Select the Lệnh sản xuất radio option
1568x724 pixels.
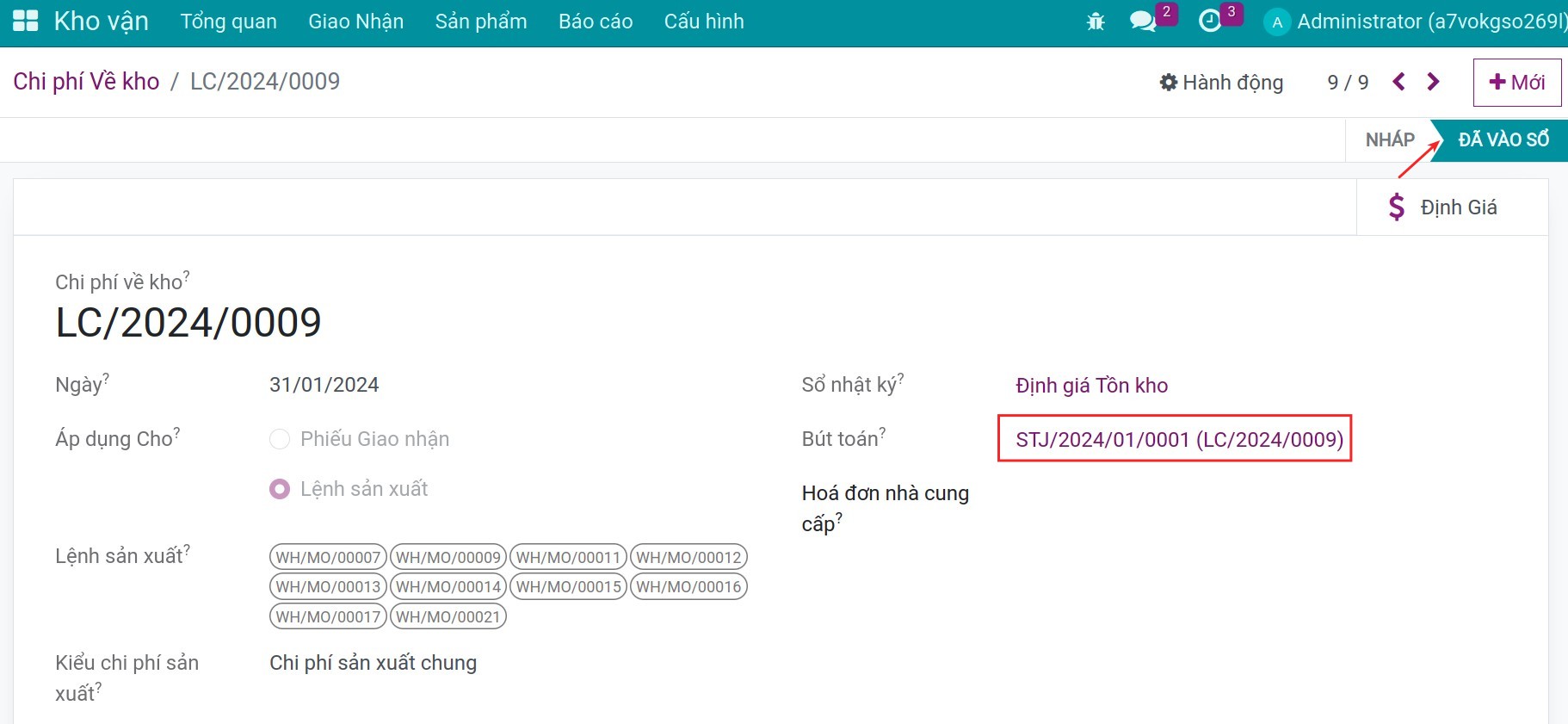coord(280,489)
